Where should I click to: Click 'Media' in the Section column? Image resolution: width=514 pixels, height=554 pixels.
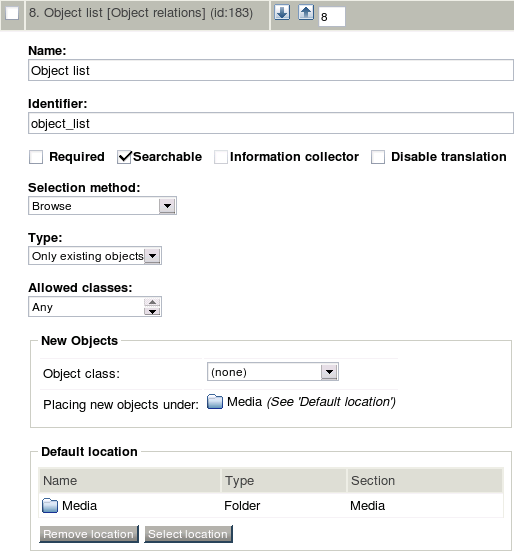(x=367, y=506)
